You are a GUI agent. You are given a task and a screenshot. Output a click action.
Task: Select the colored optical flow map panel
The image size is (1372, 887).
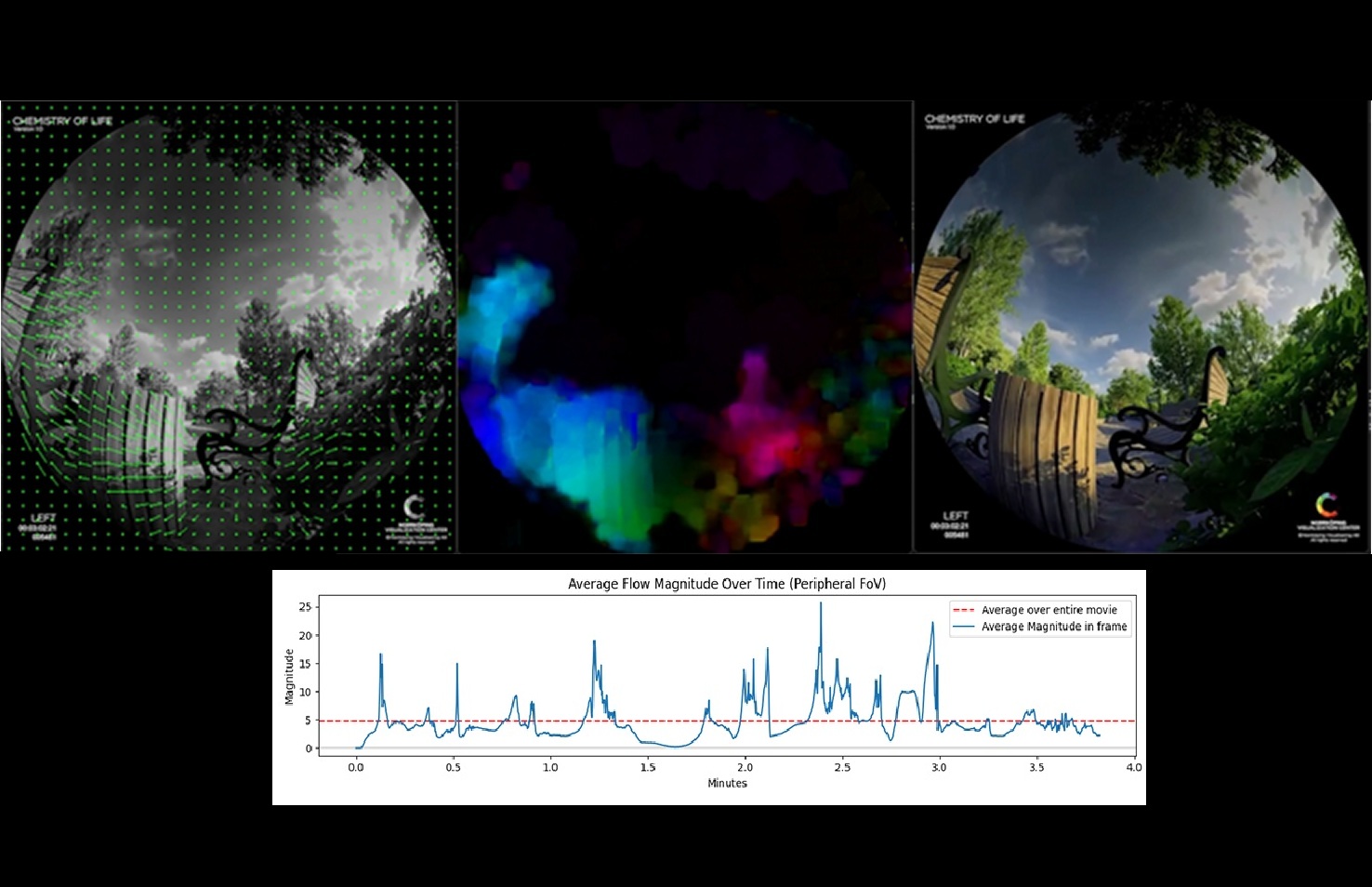click(685, 326)
